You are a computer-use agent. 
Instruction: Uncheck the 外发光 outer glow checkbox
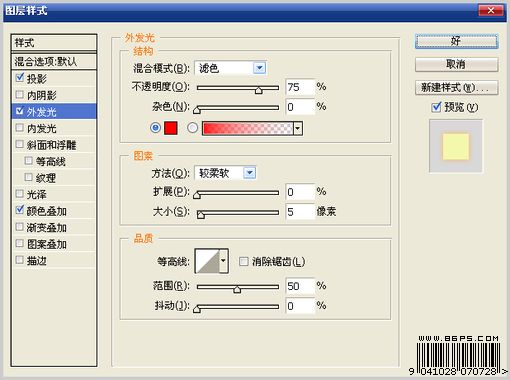pos(20,111)
